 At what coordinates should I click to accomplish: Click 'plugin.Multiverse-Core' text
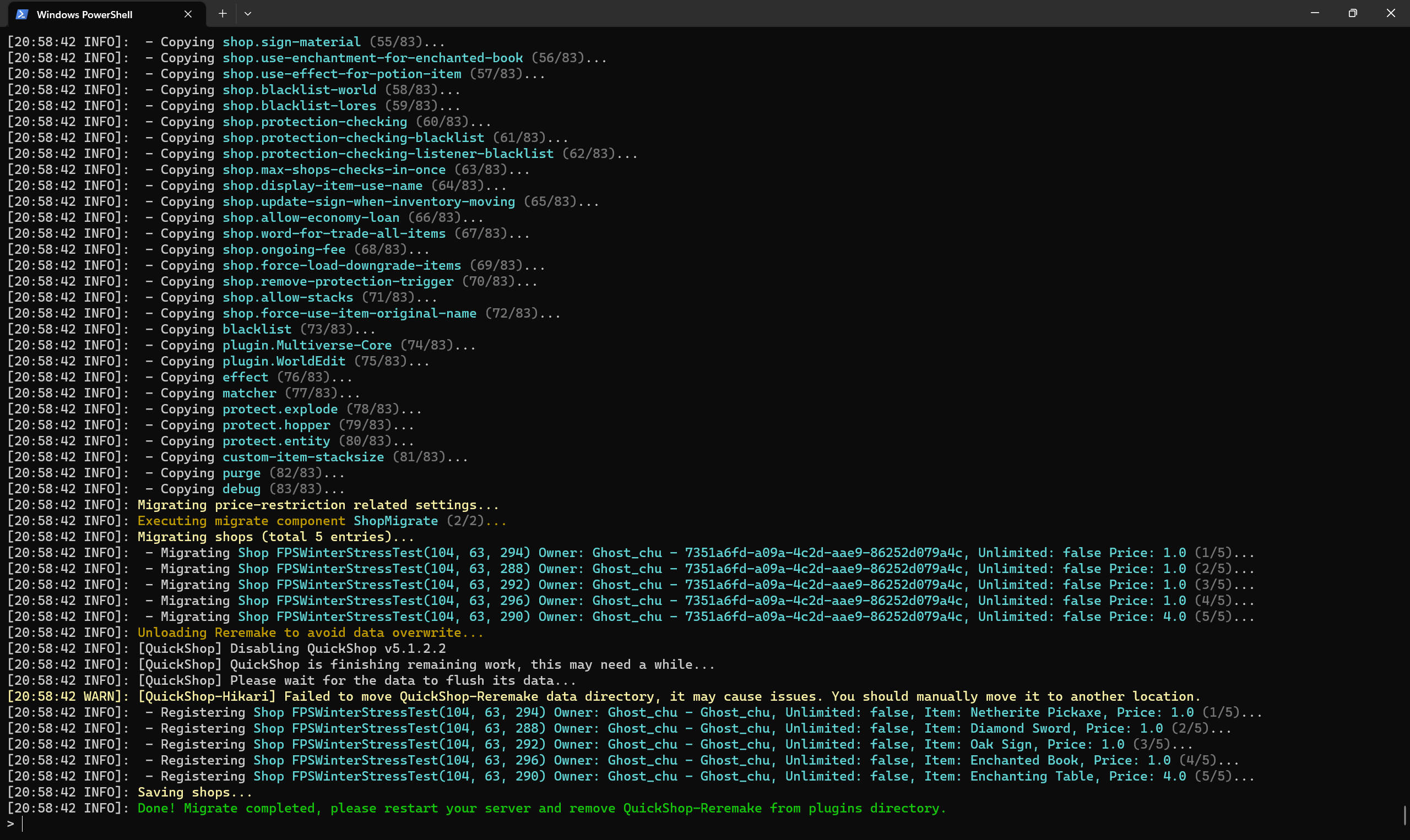tap(307, 345)
